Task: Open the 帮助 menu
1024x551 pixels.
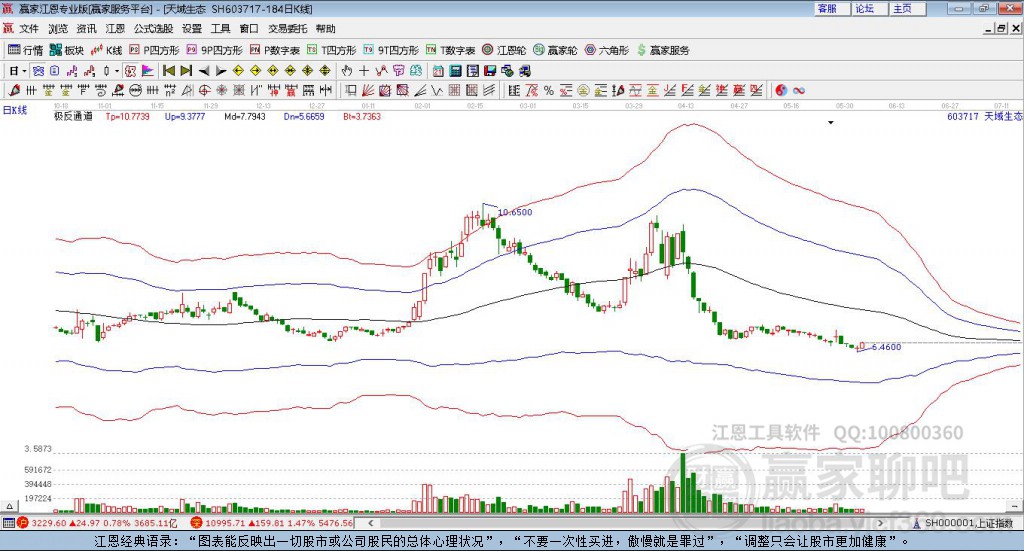Action: (x=325, y=29)
